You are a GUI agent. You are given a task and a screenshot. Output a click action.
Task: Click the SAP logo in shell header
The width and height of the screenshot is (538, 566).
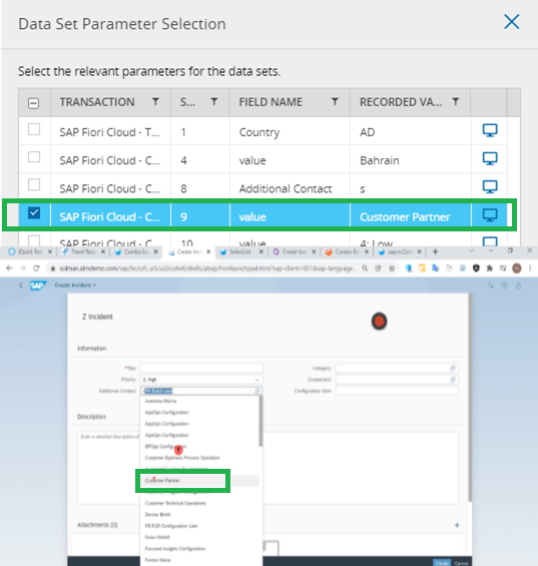point(38,285)
